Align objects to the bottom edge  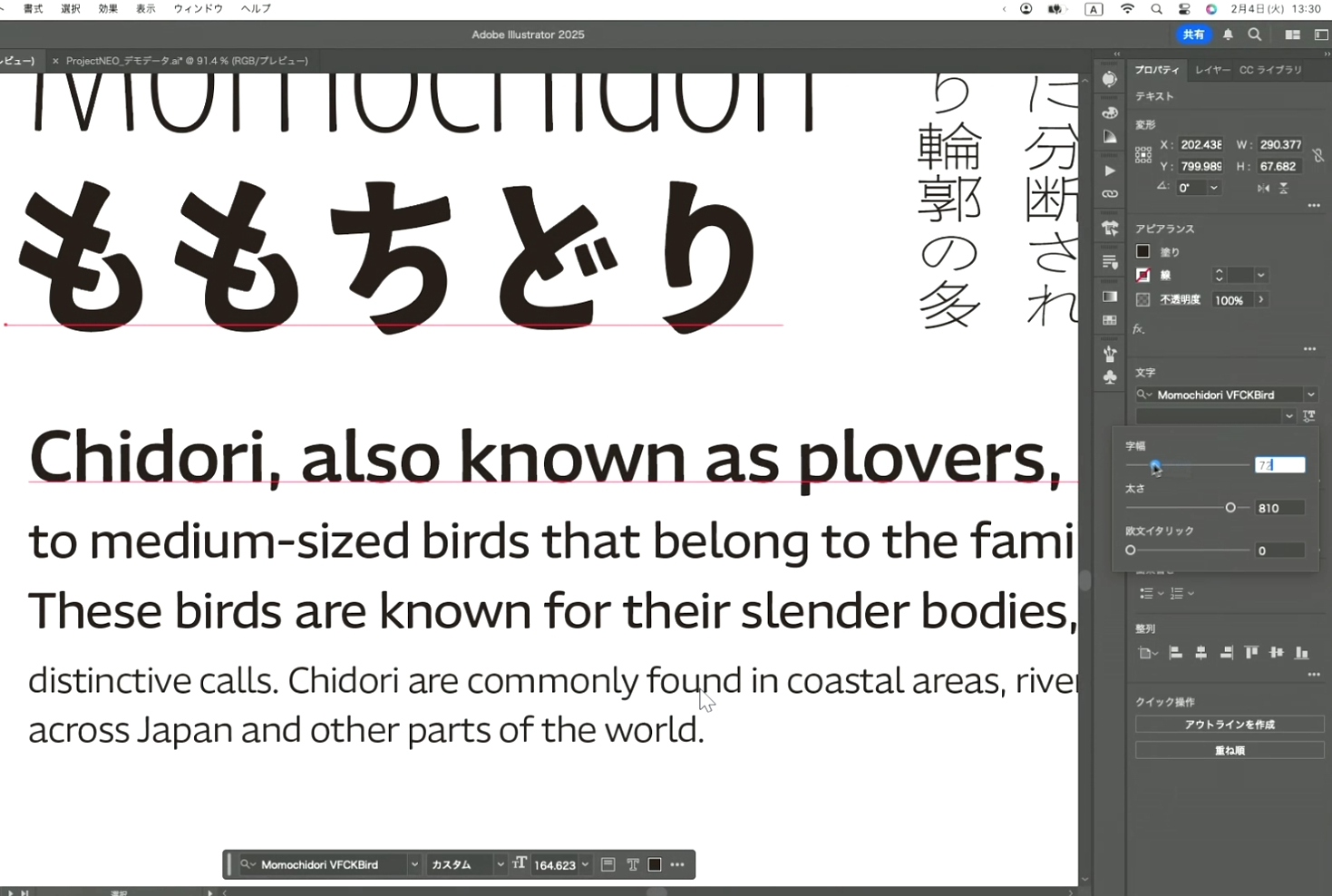pyautogui.click(x=1302, y=652)
